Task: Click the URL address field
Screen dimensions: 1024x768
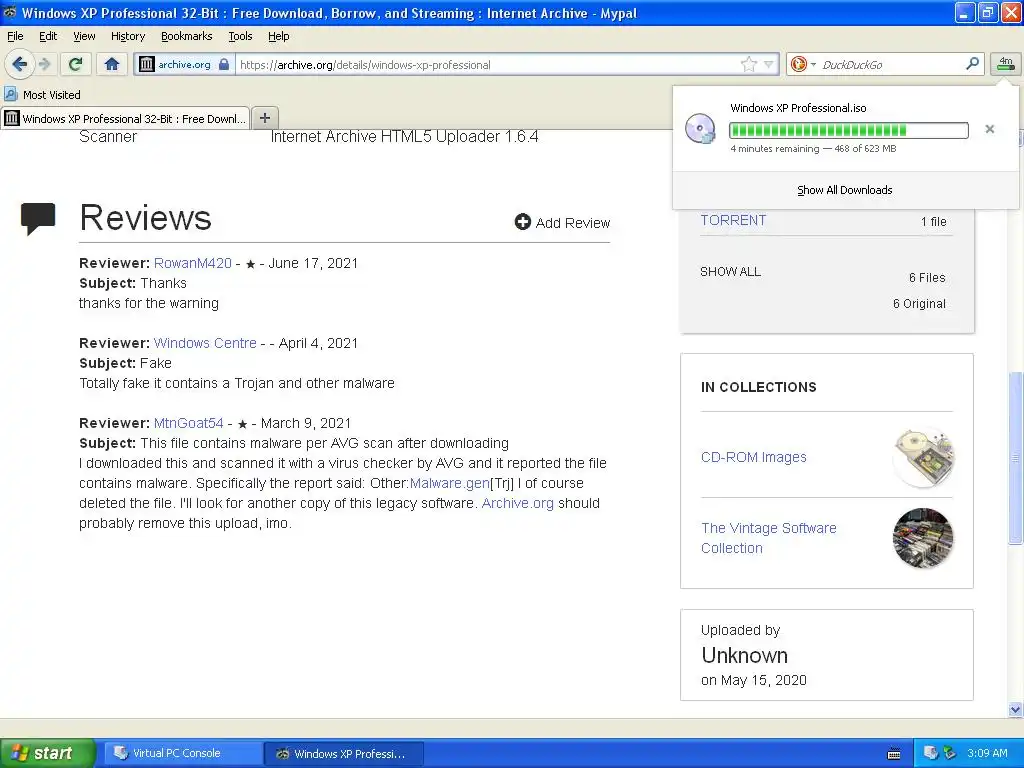Action: point(487,65)
